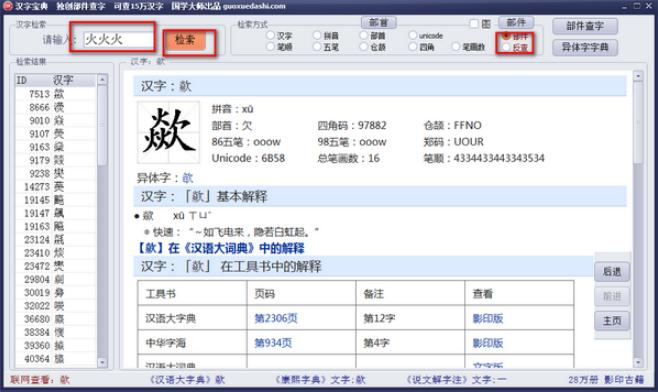This screenshot has width=658, height=392.
Task: Open the 异体字字典 variant dictionary
Action: point(585,47)
